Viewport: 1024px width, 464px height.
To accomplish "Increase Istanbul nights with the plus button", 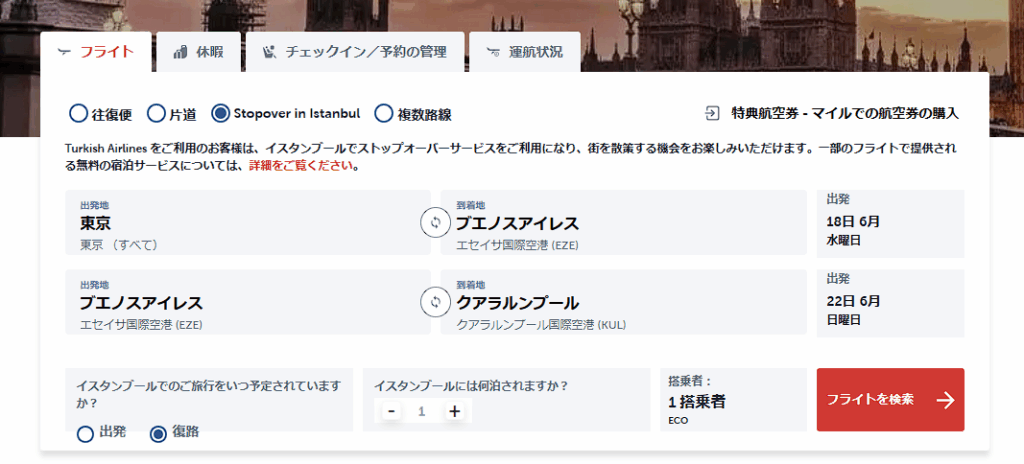I will pos(454,411).
